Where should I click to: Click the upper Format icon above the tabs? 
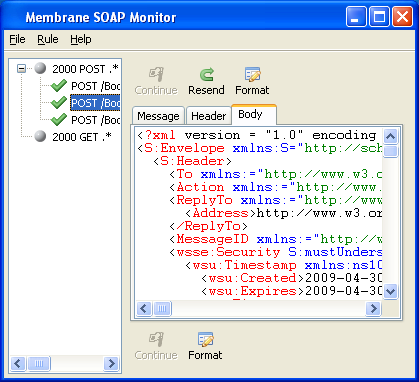pos(252,74)
